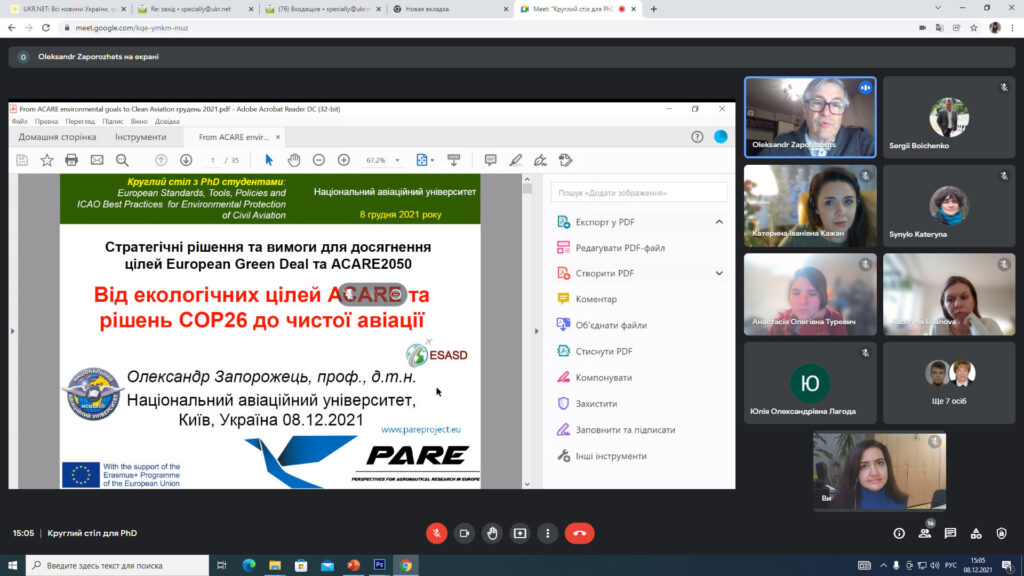
Task: Unmute the microphone in the call bar
Action: [x=436, y=533]
